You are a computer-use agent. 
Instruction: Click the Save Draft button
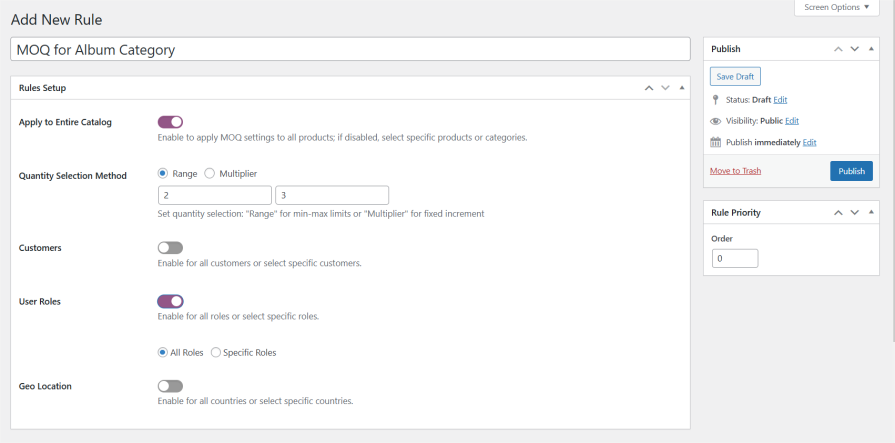coord(735,76)
